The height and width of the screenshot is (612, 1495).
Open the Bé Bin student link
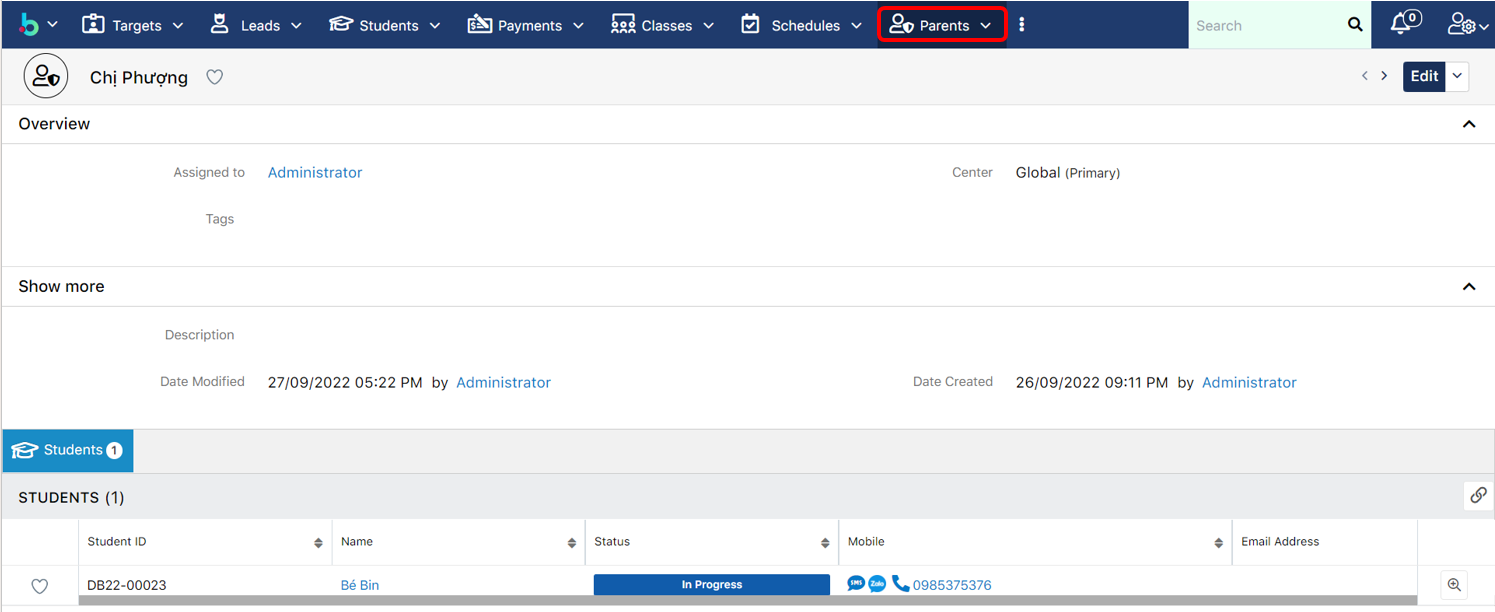point(360,585)
